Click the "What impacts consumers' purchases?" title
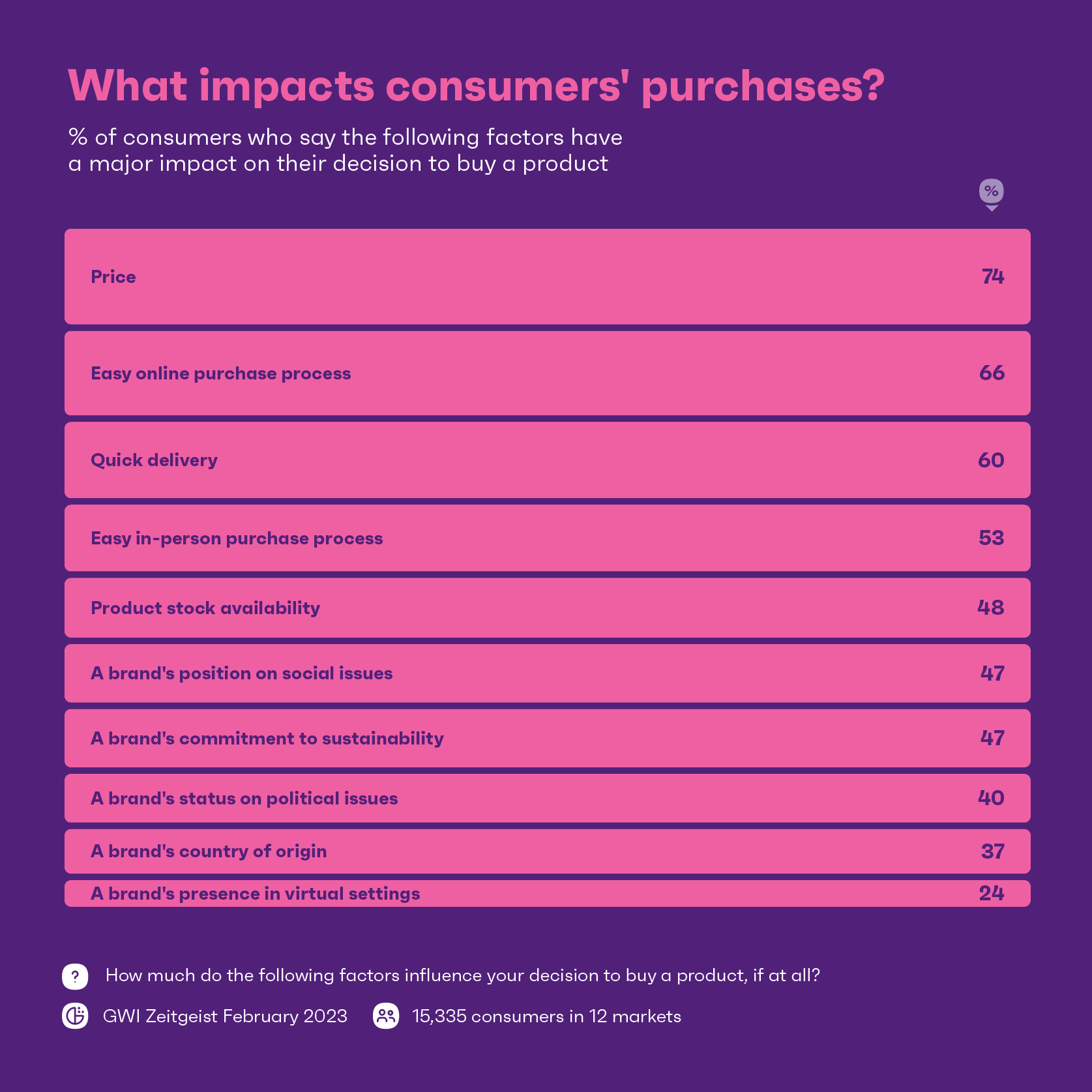The width and height of the screenshot is (1092, 1092). [476, 85]
